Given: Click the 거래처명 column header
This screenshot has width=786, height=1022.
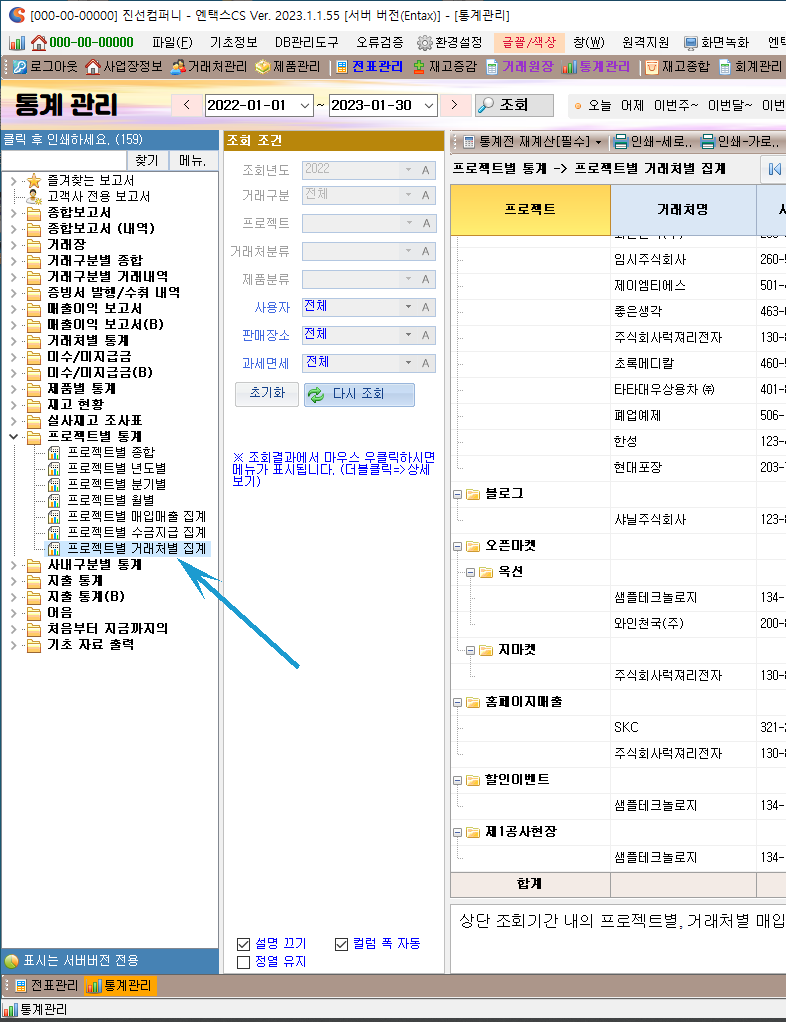Looking at the screenshot, I should (x=683, y=210).
